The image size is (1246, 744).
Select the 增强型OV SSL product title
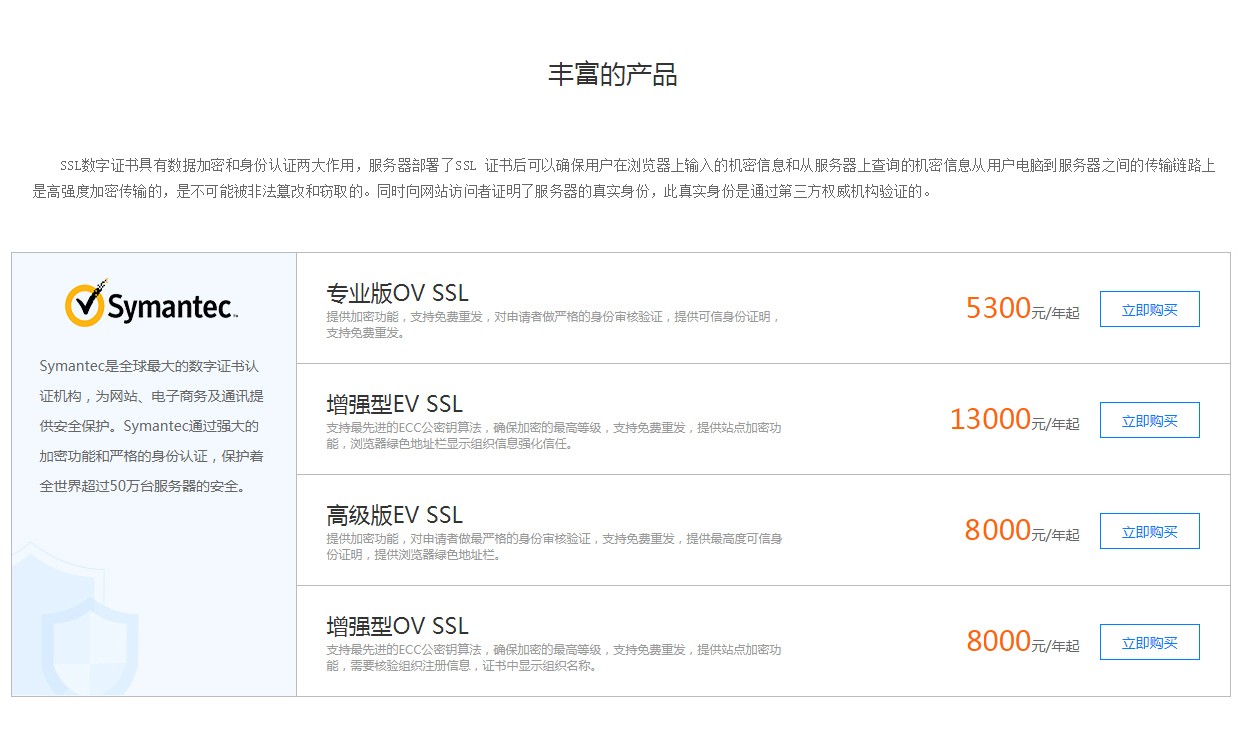coord(397,626)
